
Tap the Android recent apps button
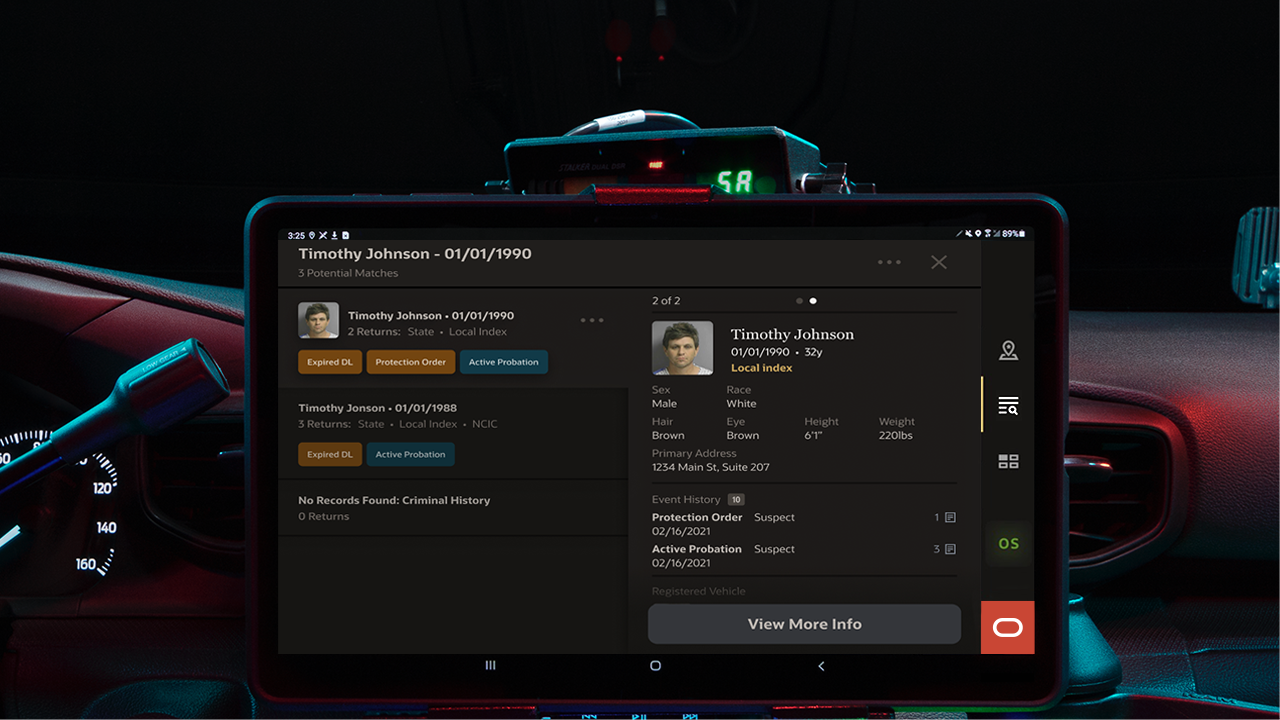pyautogui.click(x=490, y=665)
